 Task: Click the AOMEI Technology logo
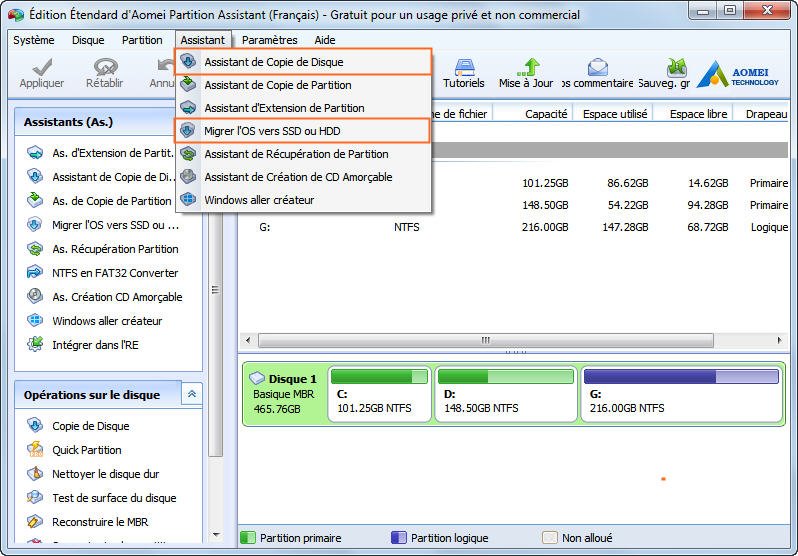[737, 74]
